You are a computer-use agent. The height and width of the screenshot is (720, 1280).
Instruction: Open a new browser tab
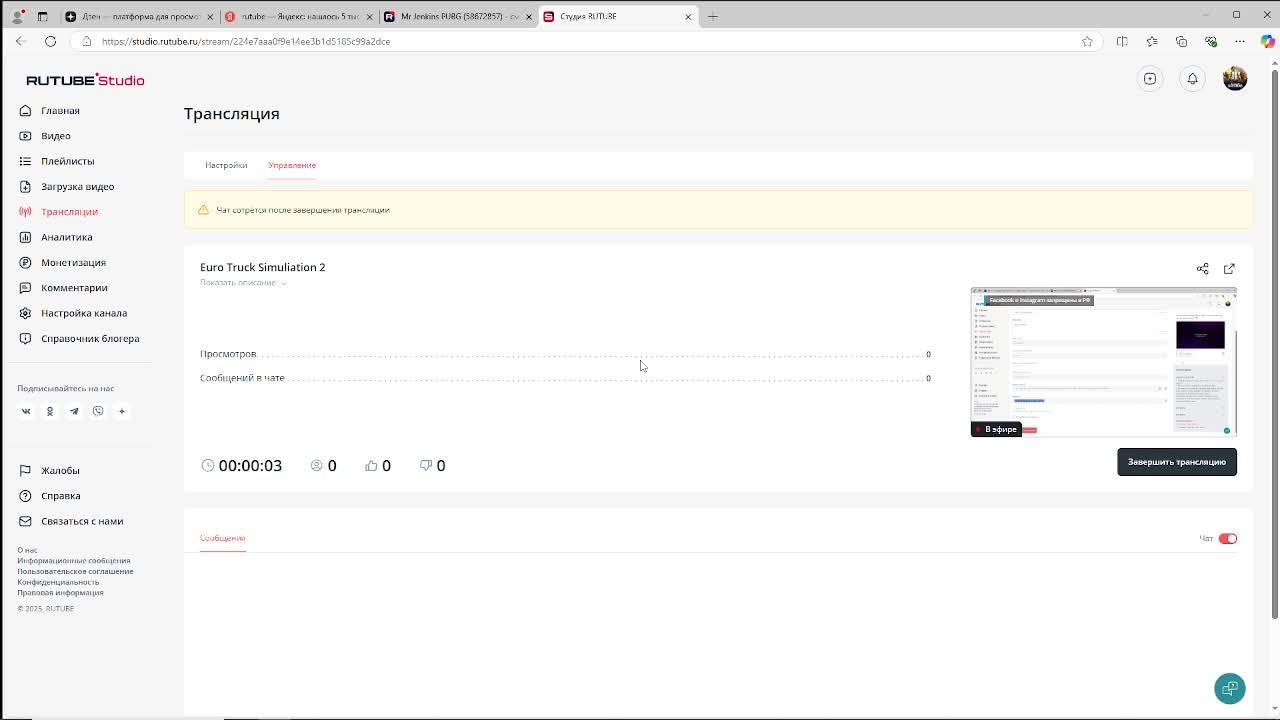pyautogui.click(x=713, y=16)
